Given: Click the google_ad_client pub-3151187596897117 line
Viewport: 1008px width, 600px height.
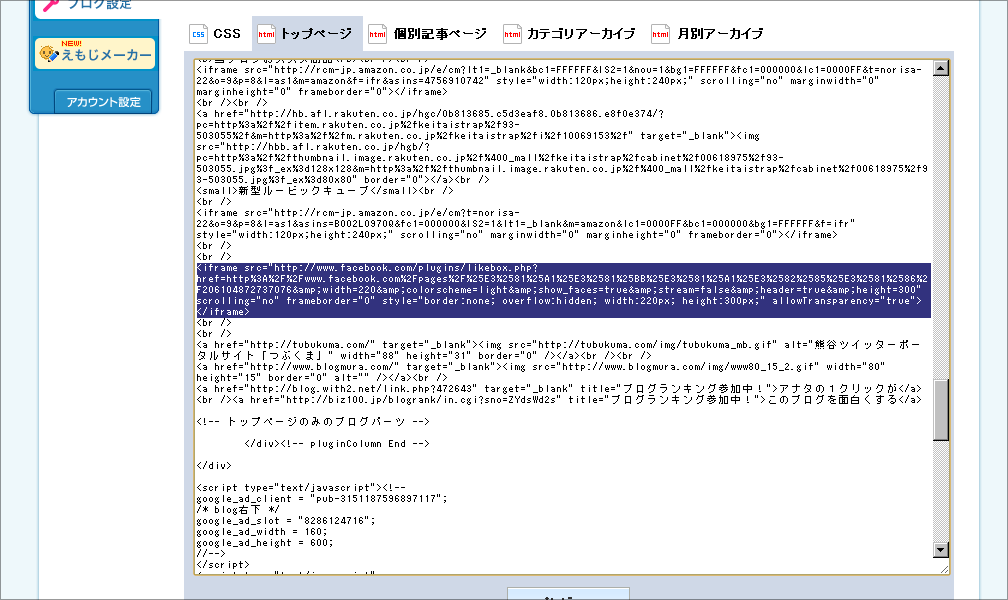Looking at the screenshot, I should pos(322,498).
